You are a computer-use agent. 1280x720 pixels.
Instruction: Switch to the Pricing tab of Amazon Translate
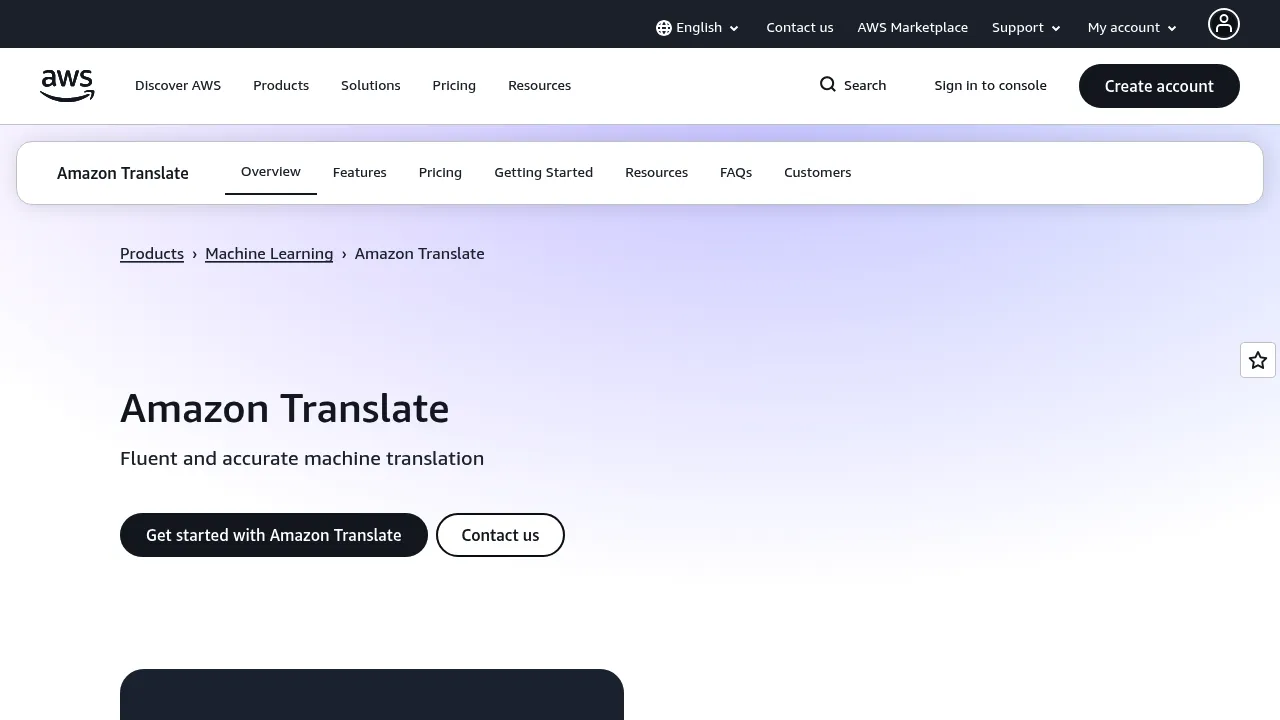(440, 173)
